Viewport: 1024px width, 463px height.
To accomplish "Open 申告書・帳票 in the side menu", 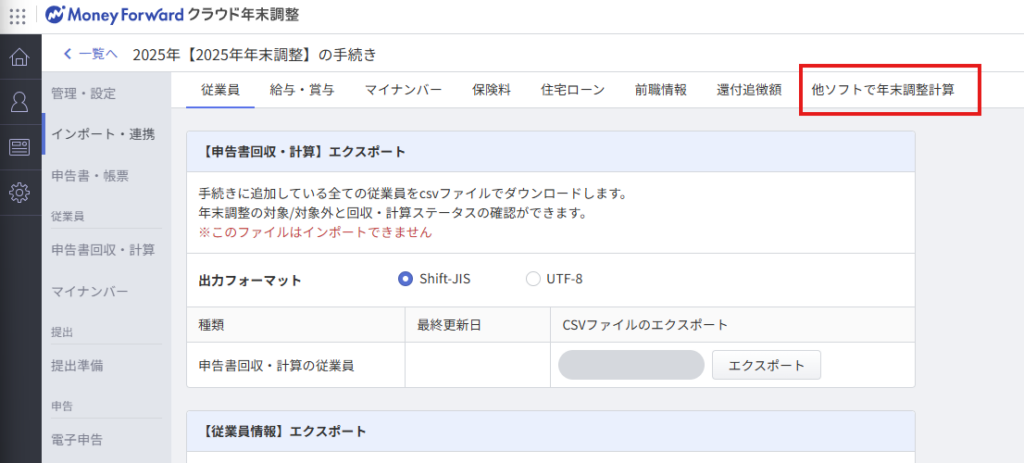I will click(x=90, y=175).
